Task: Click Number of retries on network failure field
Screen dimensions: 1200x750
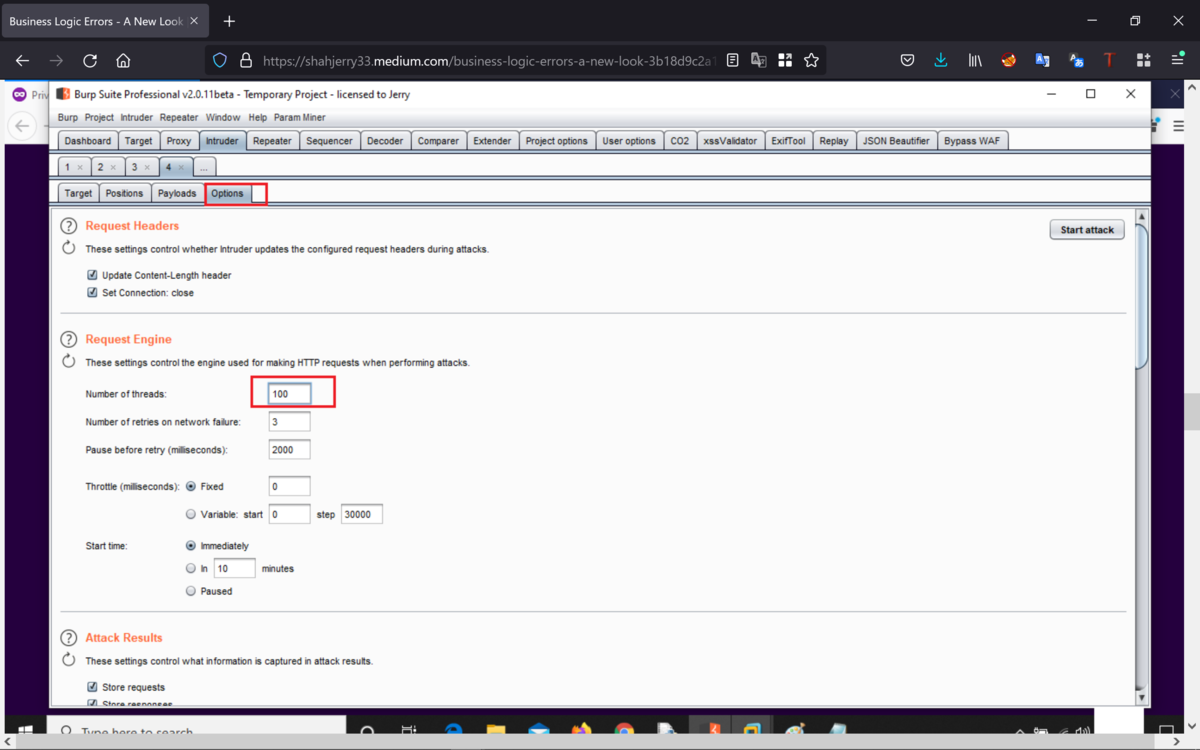Action: click(290, 422)
